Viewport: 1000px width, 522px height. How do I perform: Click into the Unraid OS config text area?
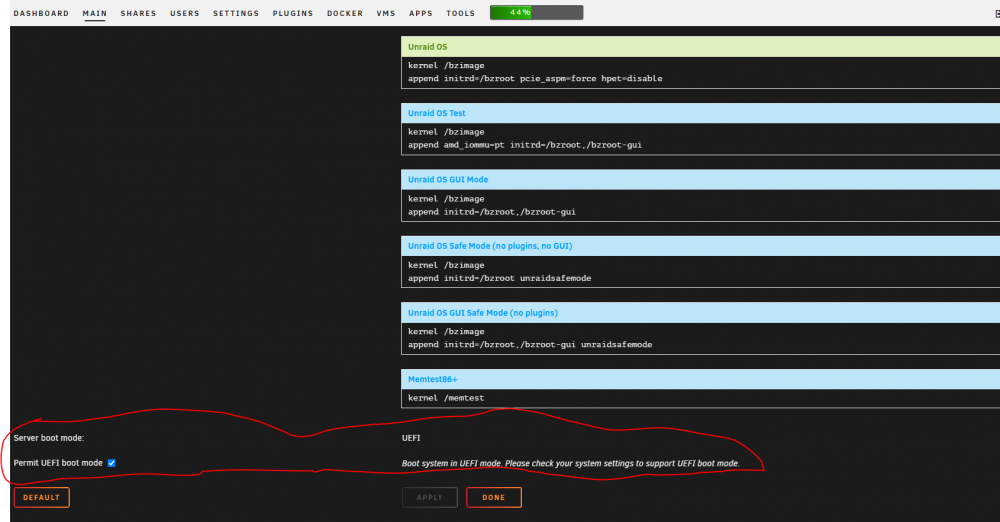[x=700, y=72]
